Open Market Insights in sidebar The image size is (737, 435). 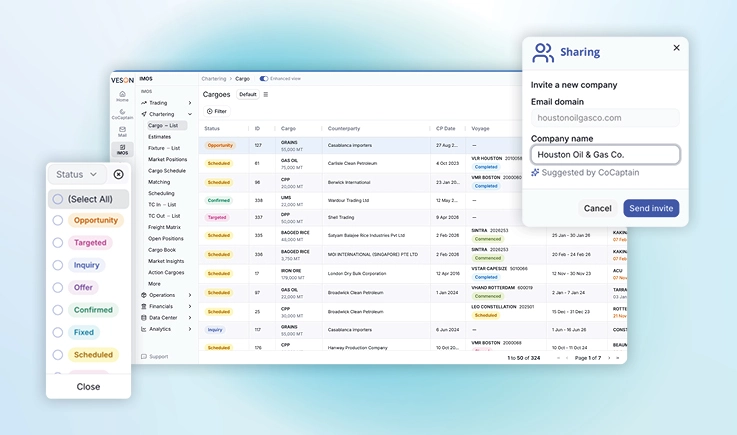click(166, 261)
